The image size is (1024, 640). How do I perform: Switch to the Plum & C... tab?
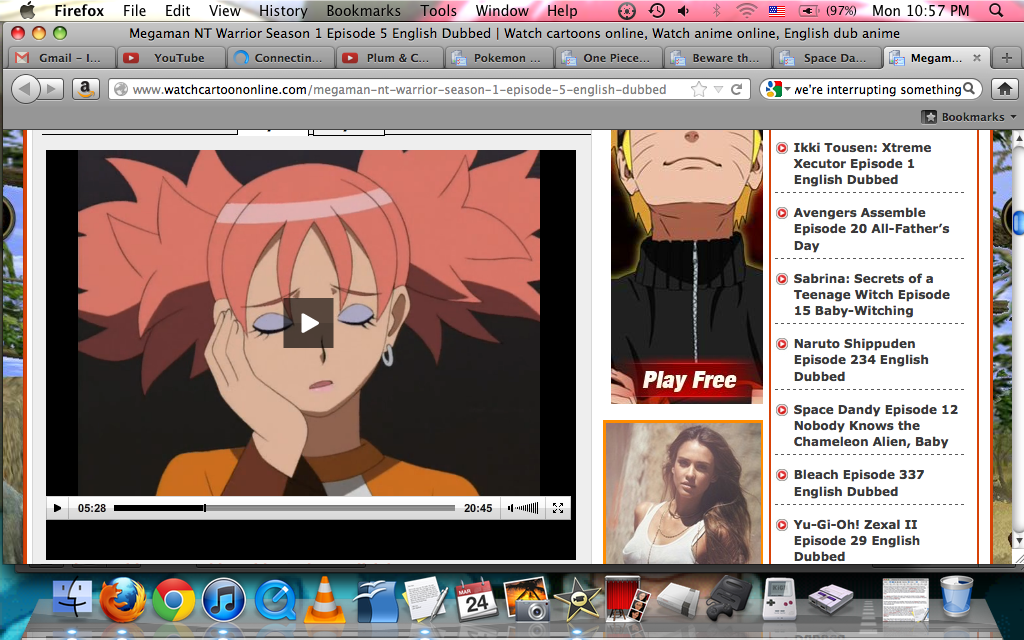pos(389,58)
